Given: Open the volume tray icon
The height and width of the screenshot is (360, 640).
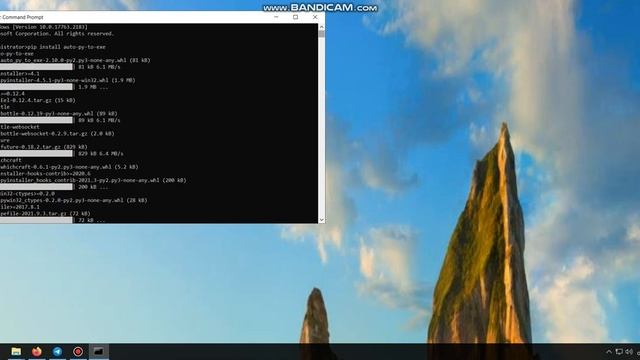Looking at the screenshot, I should click(629, 352).
